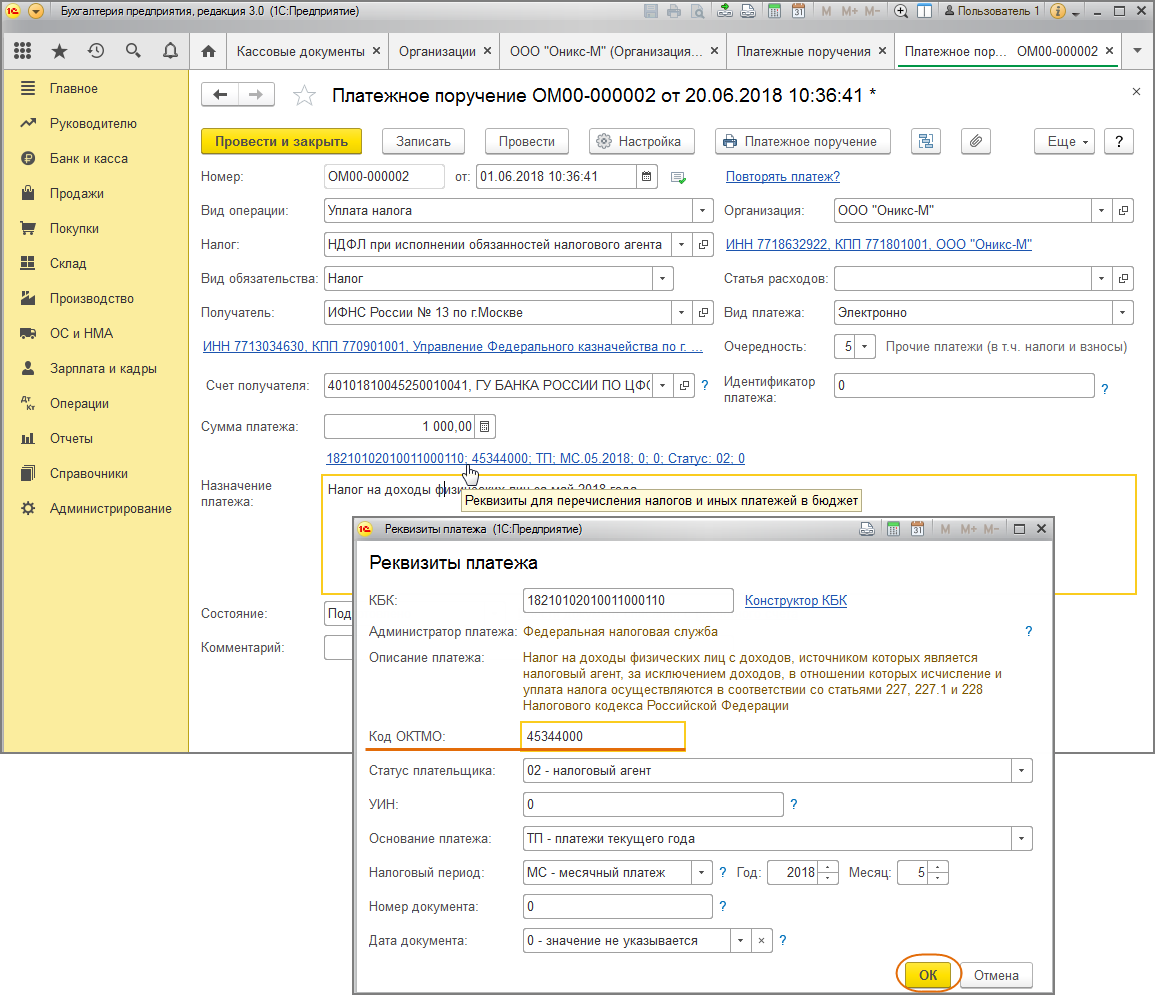This screenshot has width=1155, height=997.
Task: Open calculator for Сумма платежа field
Action: [485, 427]
